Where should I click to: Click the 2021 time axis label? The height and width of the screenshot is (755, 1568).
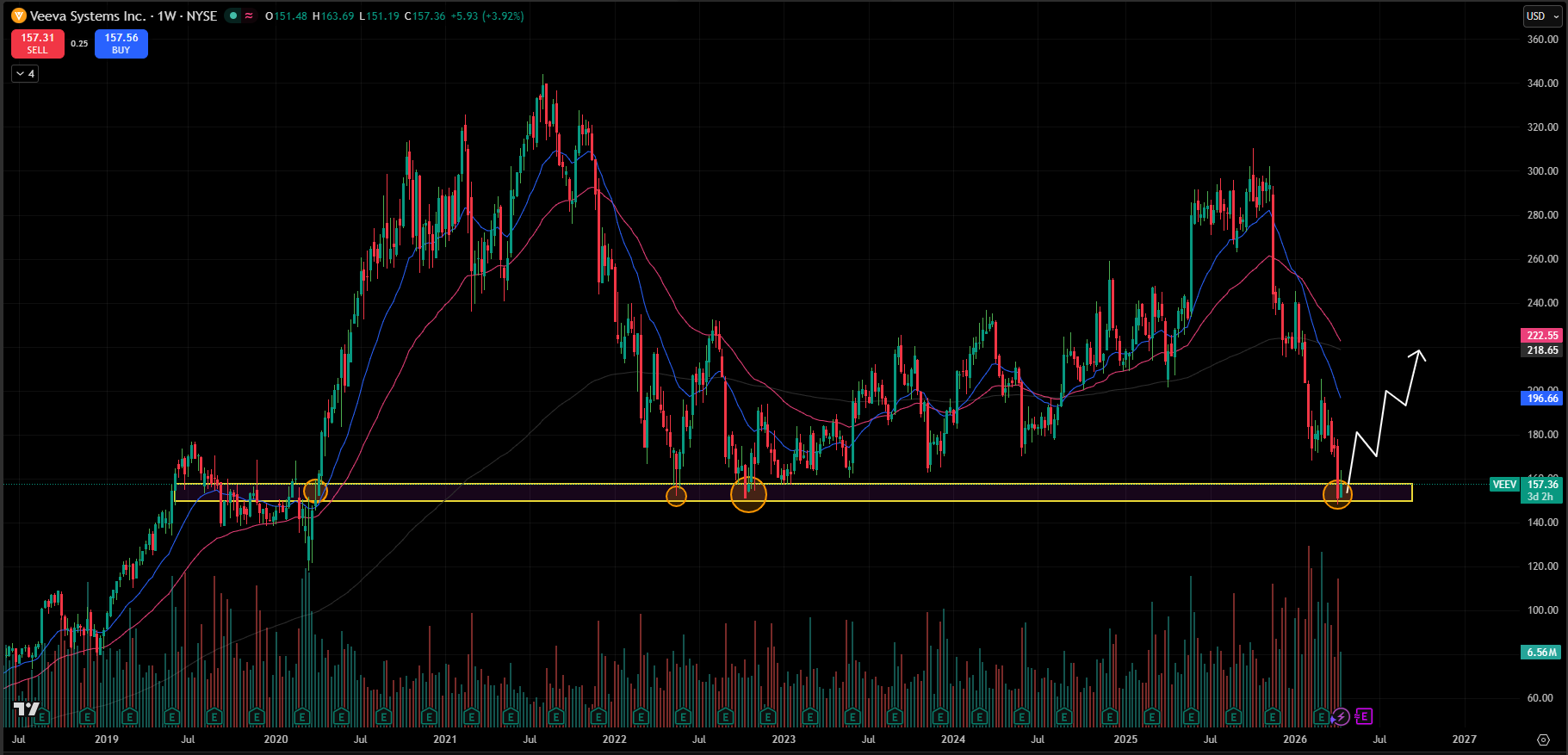click(445, 740)
